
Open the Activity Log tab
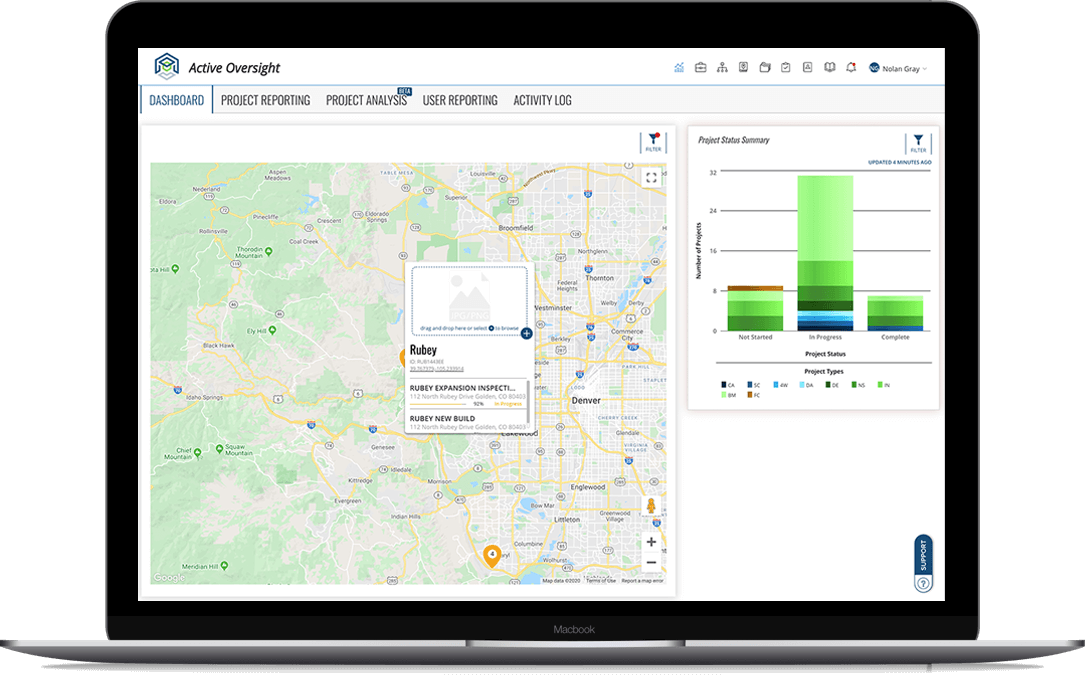click(x=542, y=100)
